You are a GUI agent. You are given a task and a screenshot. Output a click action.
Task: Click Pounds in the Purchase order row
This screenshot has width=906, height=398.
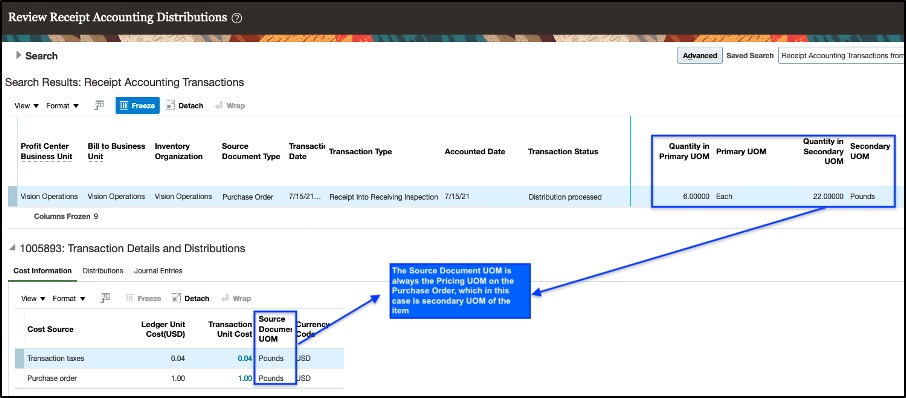[271, 378]
